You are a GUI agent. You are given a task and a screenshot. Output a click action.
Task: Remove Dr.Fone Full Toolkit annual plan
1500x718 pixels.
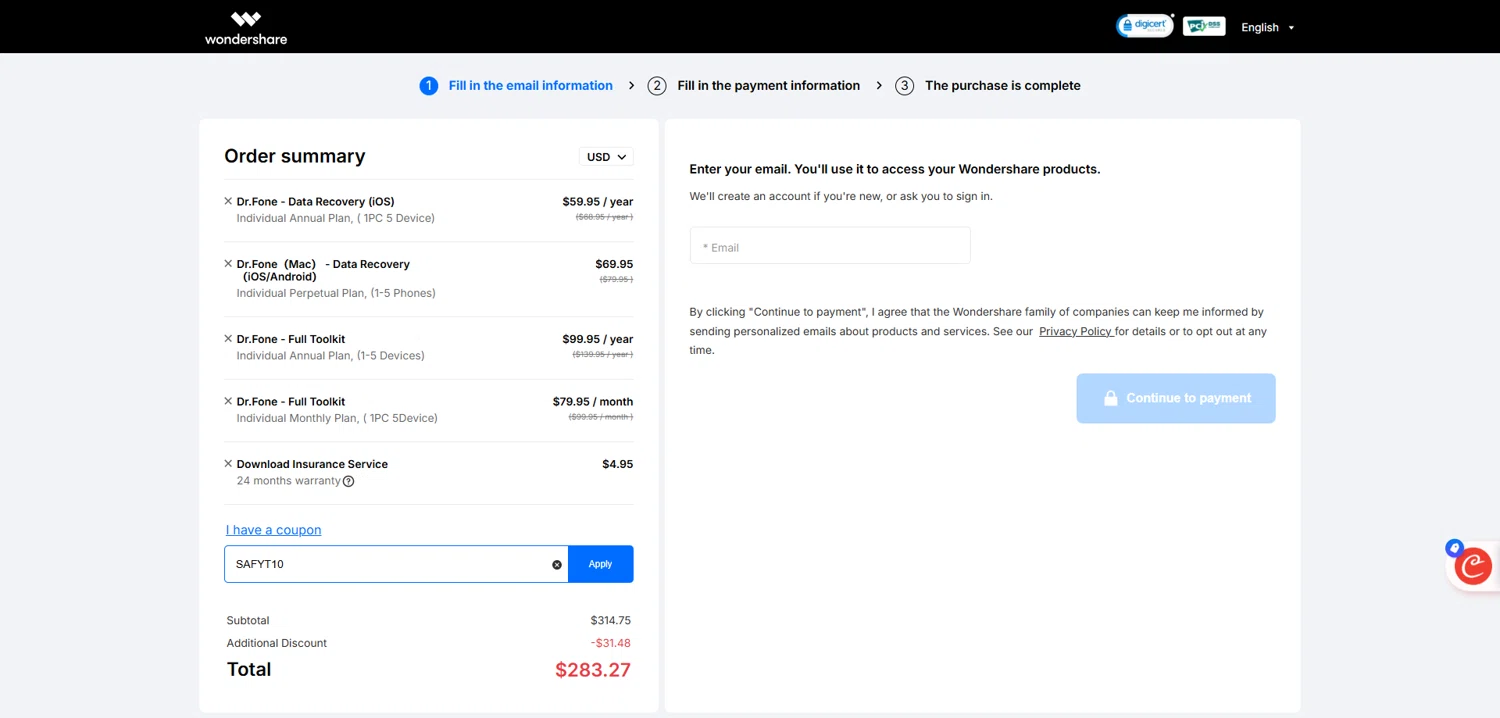pyautogui.click(x=228, y=339)
